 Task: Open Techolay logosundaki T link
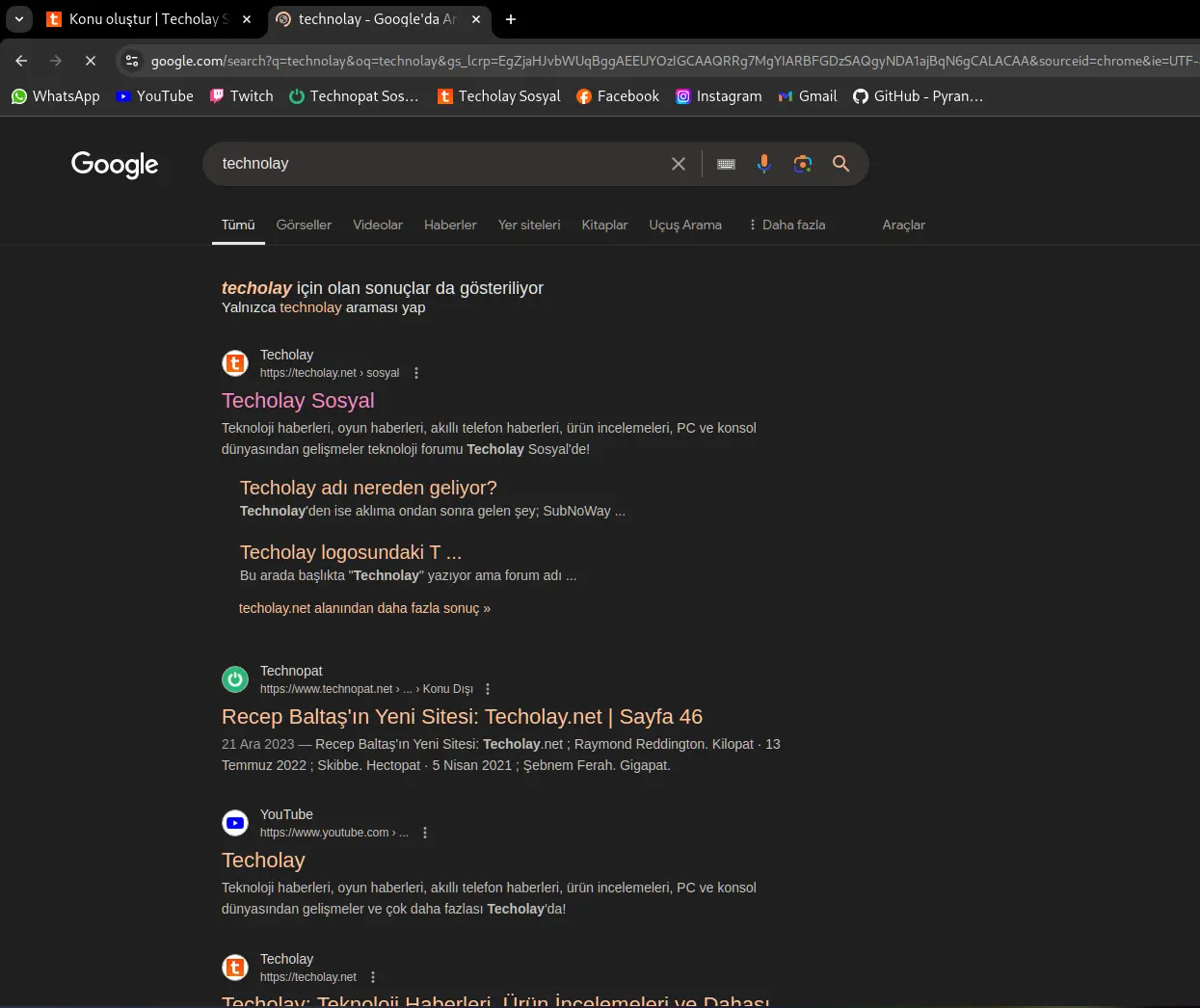pos(351,552)
